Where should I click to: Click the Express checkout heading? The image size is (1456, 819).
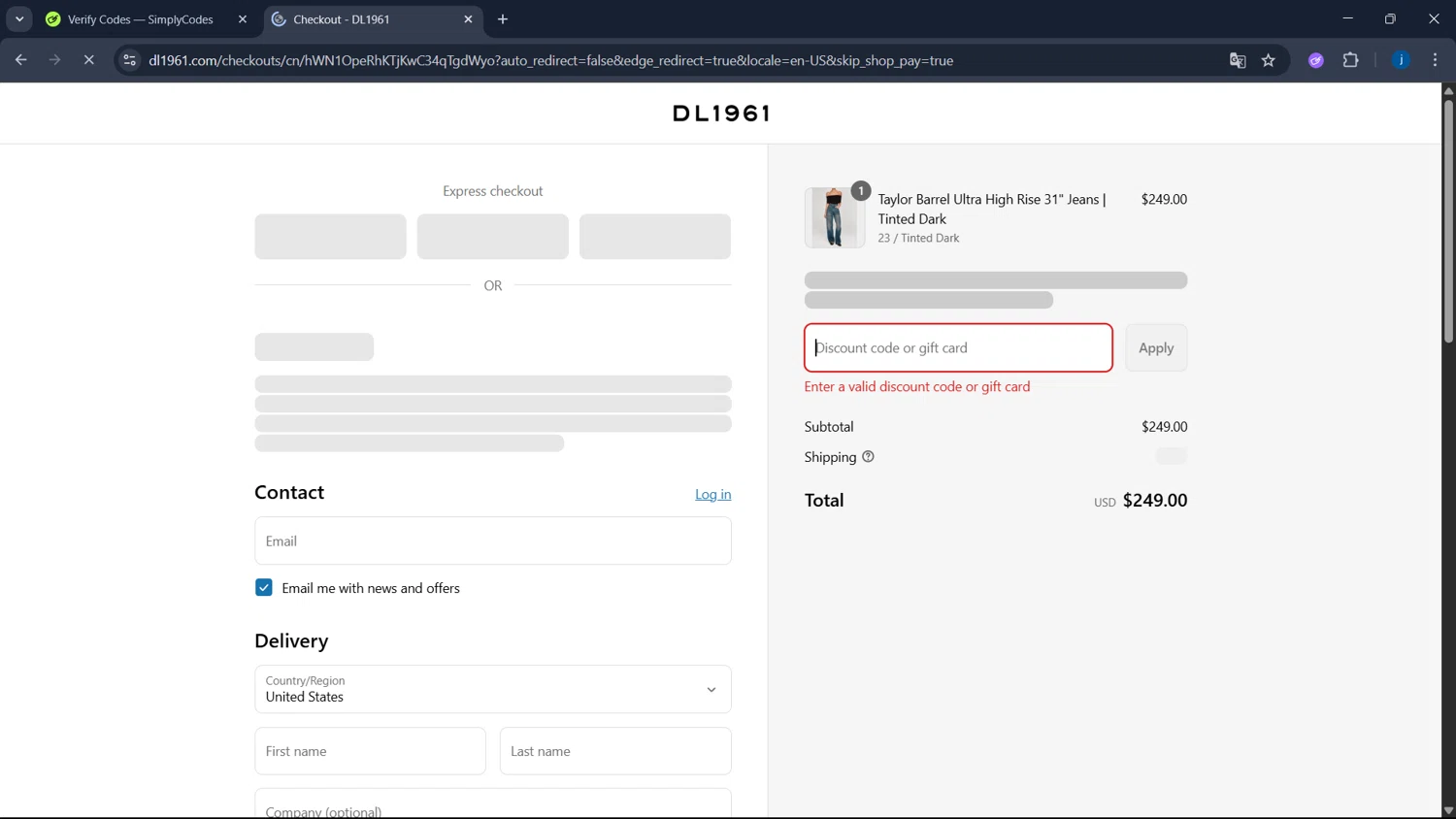(493, 191)
